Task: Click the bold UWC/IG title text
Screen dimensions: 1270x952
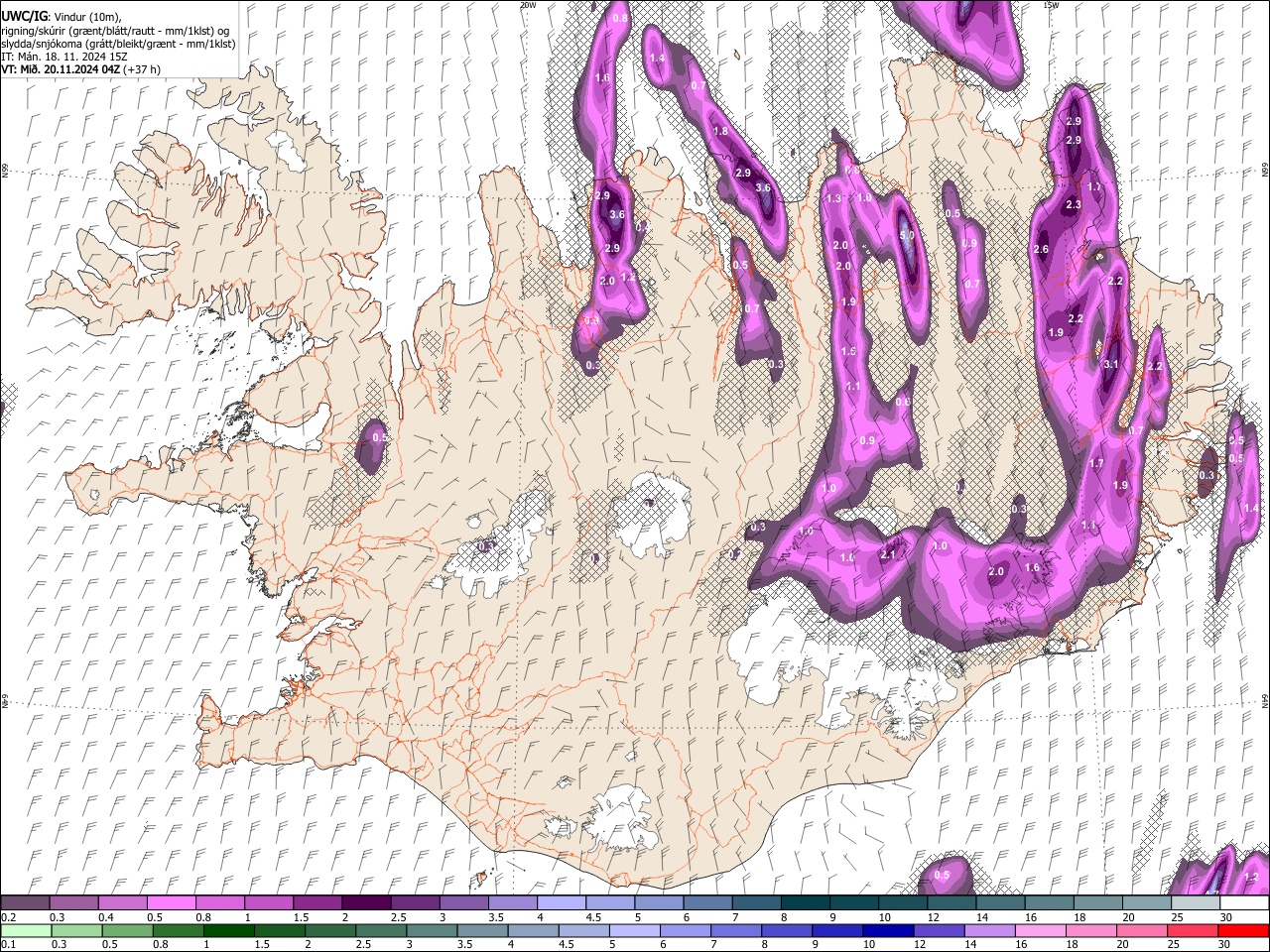Action: 24,16
